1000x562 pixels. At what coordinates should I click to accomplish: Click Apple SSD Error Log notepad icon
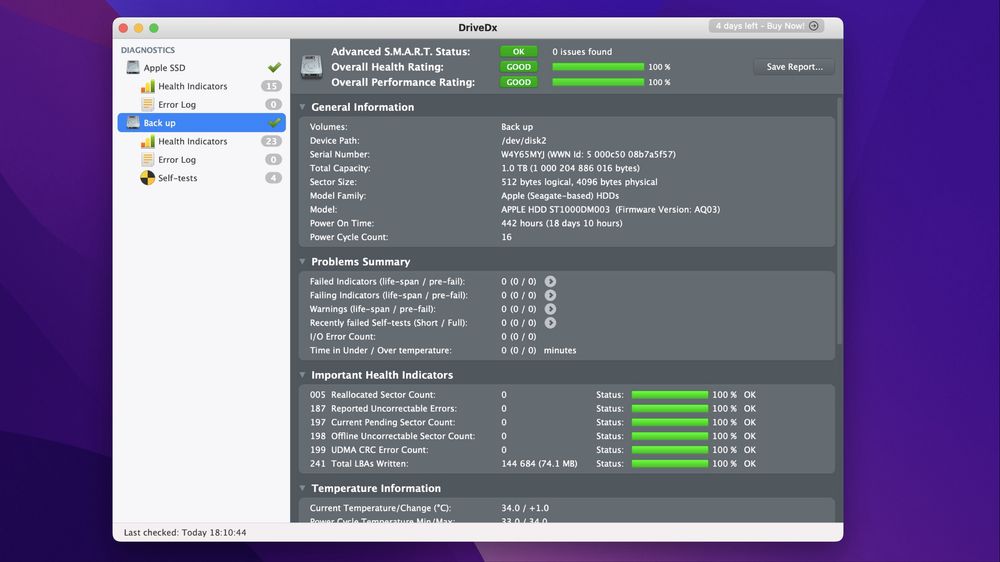147,104
